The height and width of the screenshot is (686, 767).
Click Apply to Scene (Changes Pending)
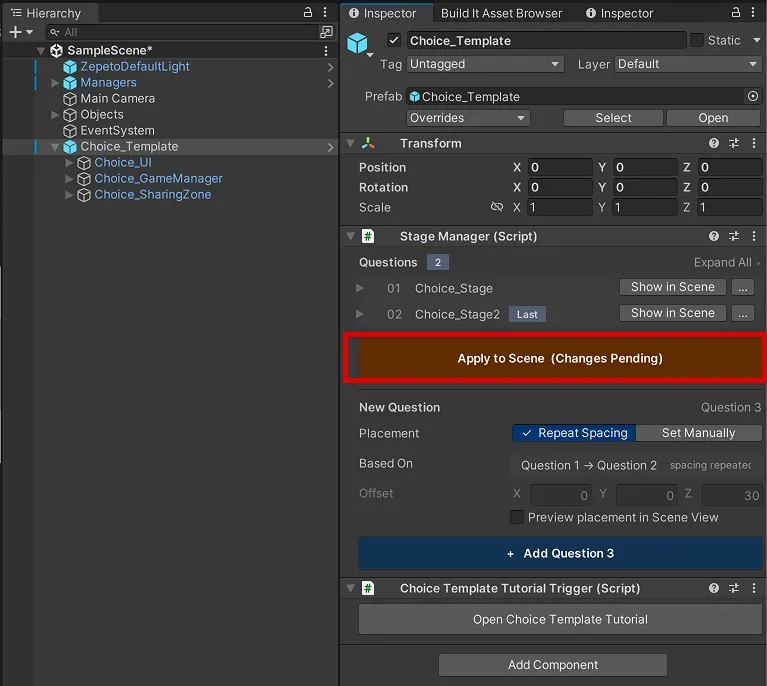pos(560,358)
